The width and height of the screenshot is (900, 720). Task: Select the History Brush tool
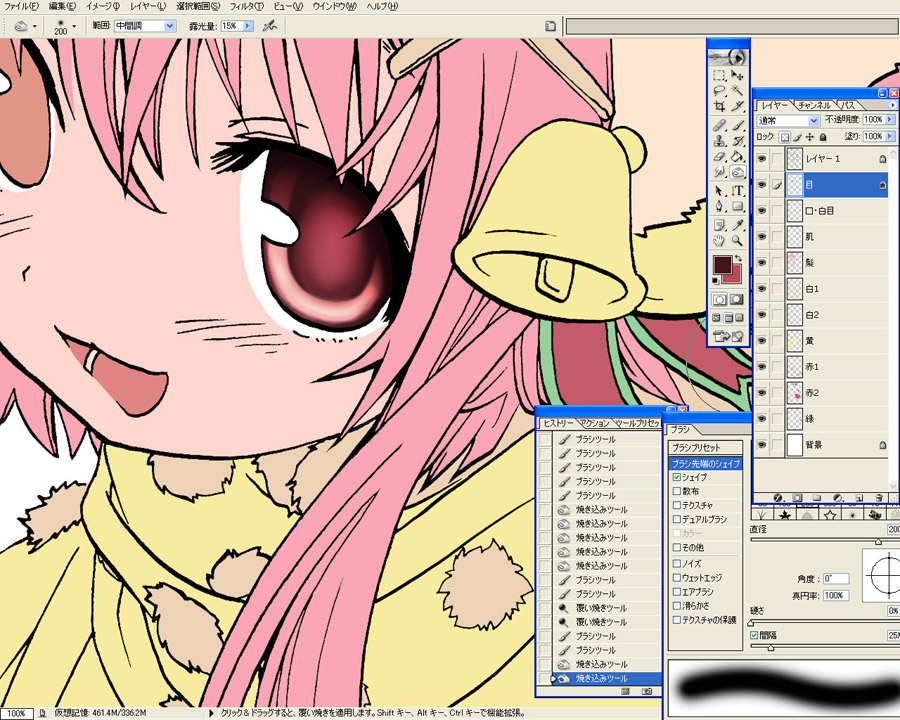click(x=738, y=141)
